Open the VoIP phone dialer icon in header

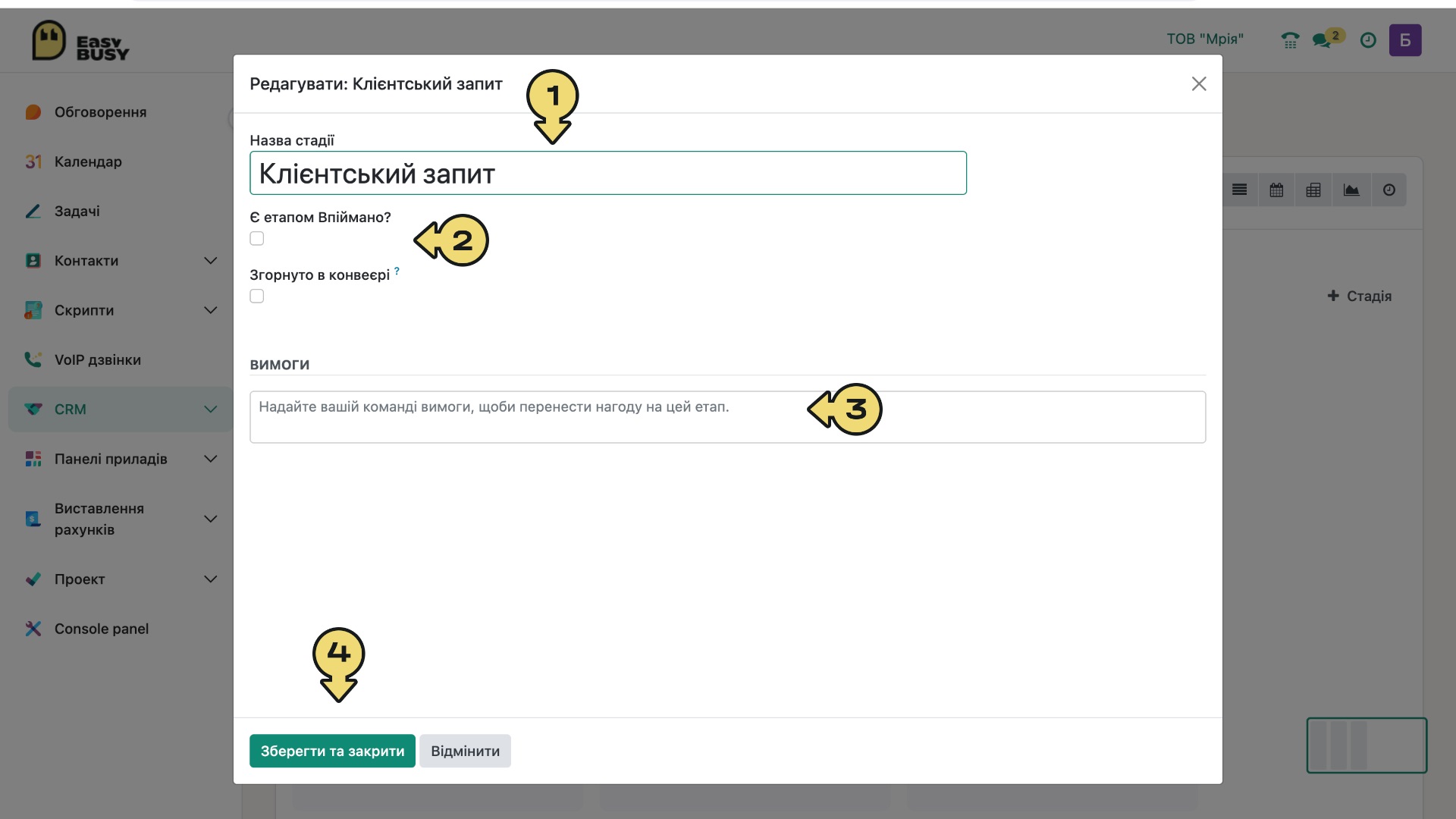coord(1290,40)
